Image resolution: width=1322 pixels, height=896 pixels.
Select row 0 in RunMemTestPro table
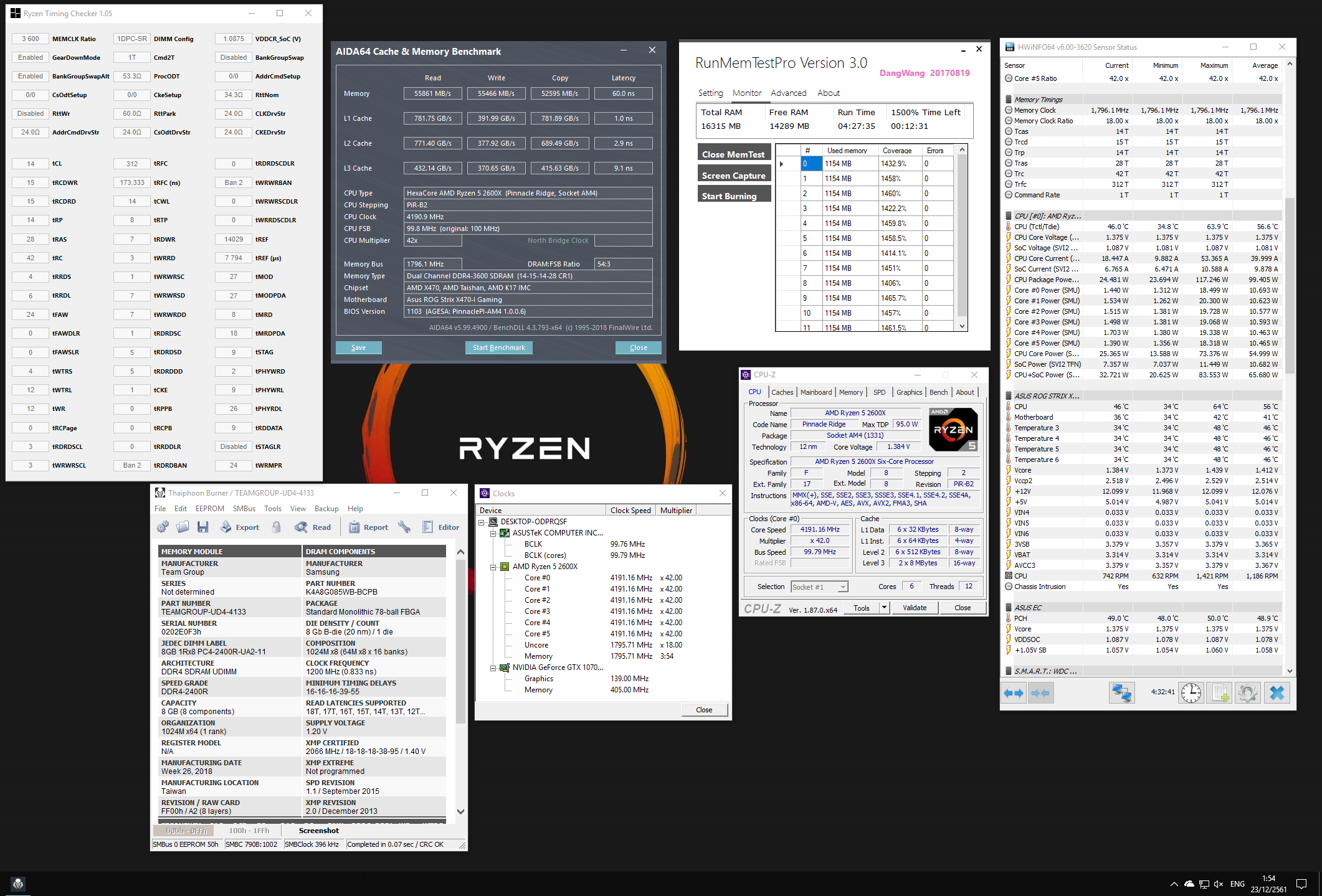tap(864, 164)
